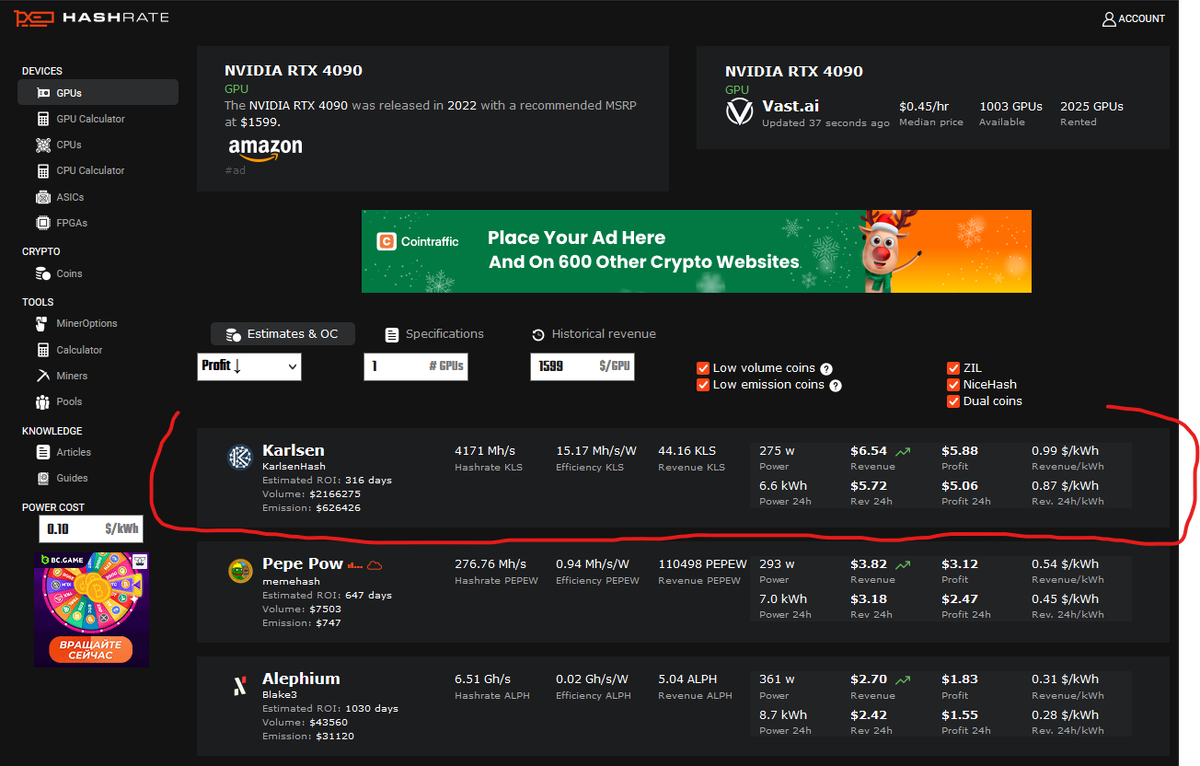1200x766 pixels.
Task: Open the Historical revenue tab
Action: coord(594,334)
